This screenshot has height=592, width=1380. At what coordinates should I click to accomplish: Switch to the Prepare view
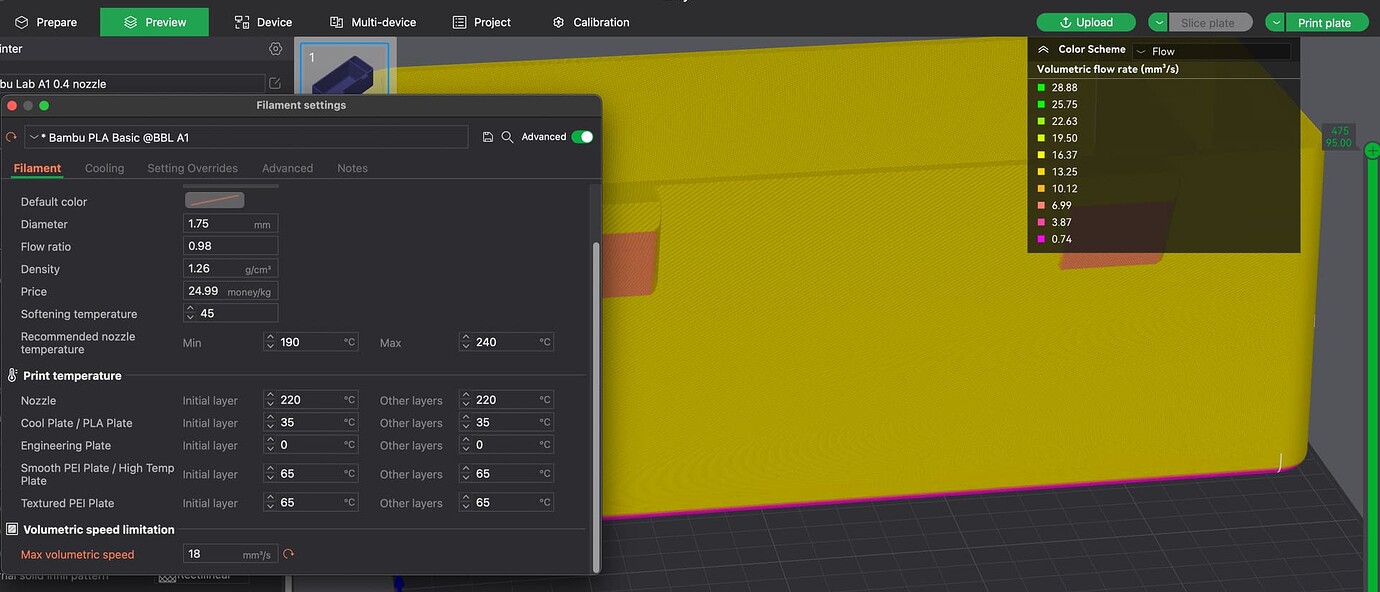pos(46,22)
